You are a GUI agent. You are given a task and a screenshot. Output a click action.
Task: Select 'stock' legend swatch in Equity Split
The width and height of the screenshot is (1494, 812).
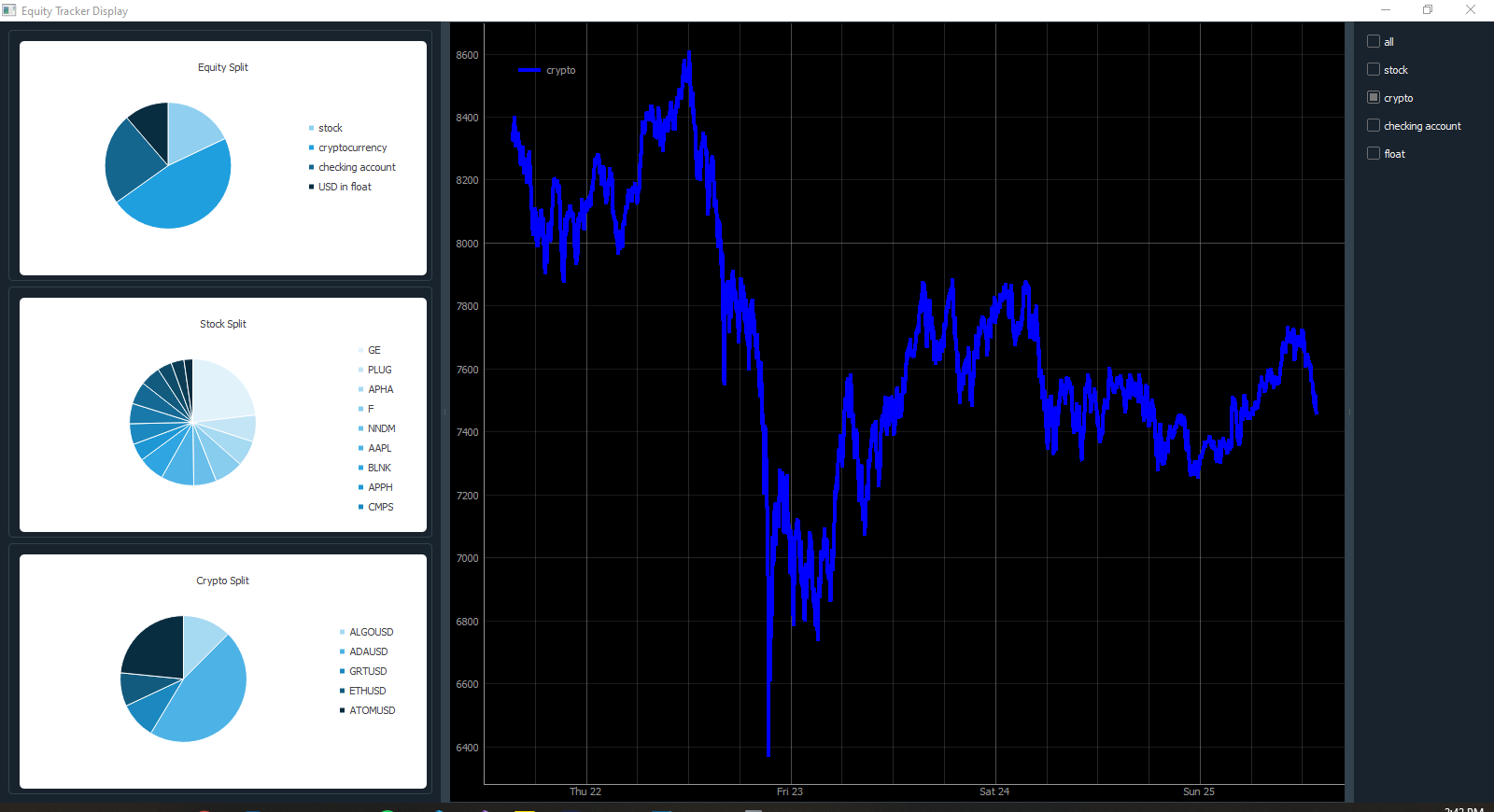coord(311,128)
